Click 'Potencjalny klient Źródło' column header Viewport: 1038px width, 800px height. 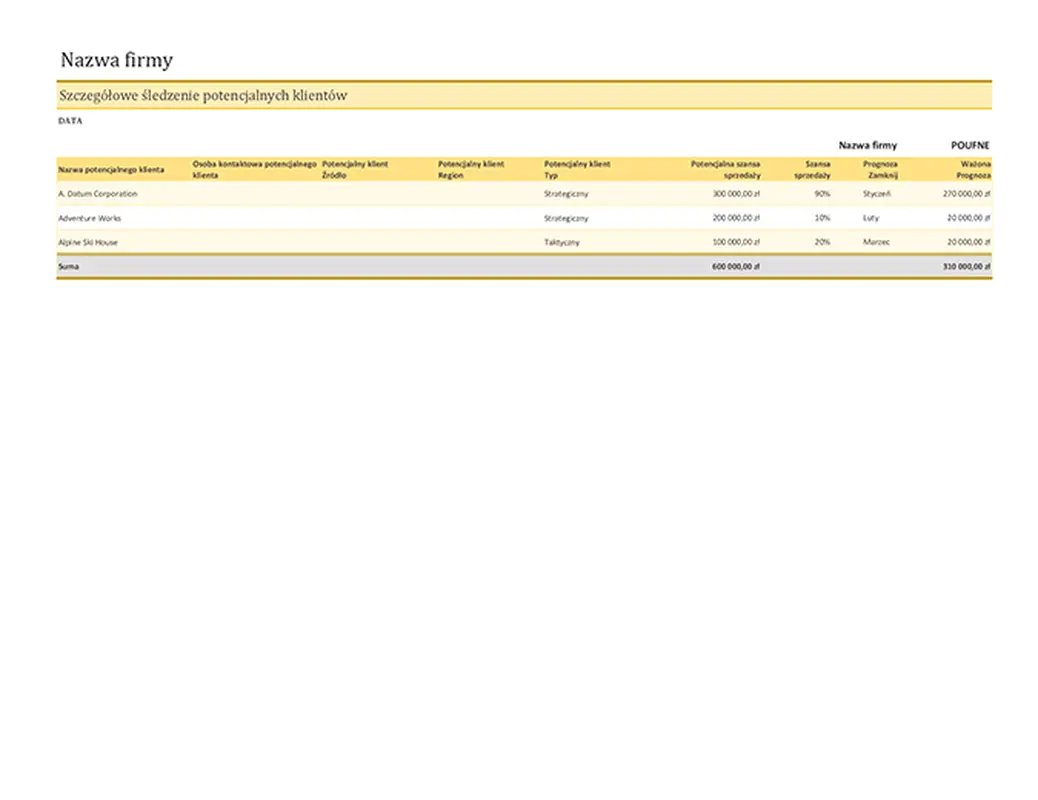pyautogui.click(x=355, y=169)
